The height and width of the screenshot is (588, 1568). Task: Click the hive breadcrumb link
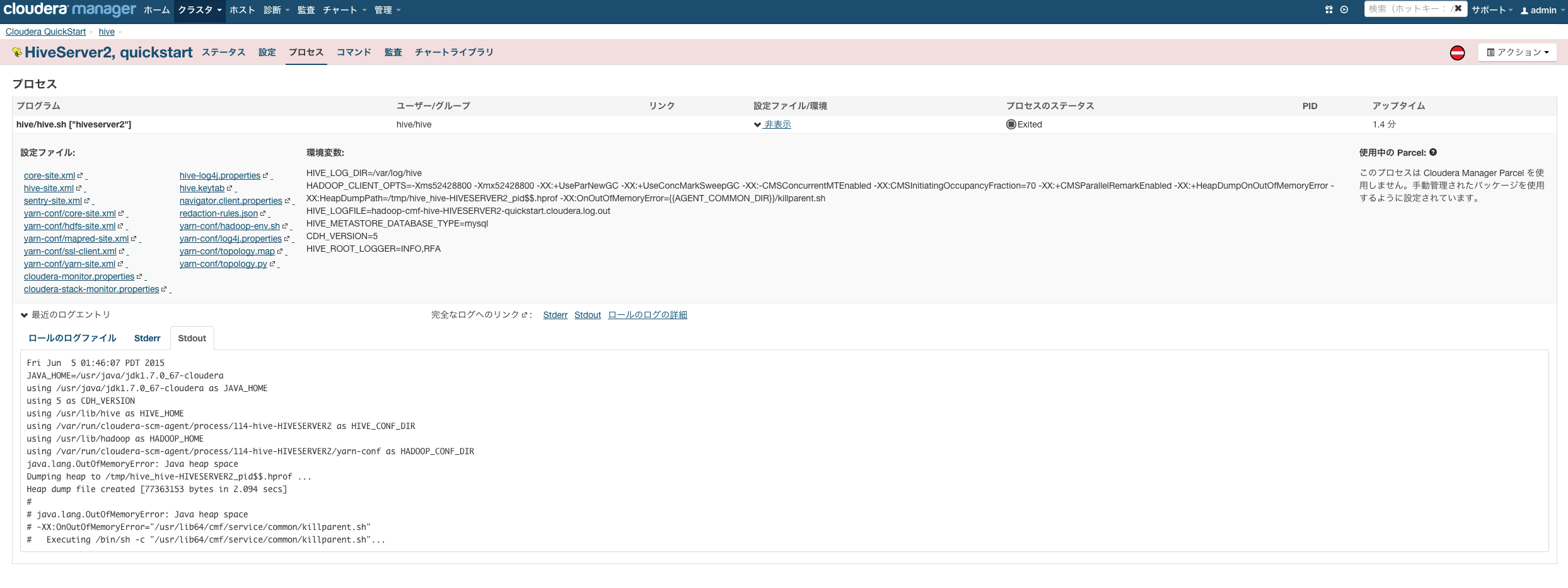(x=107, y=32)
